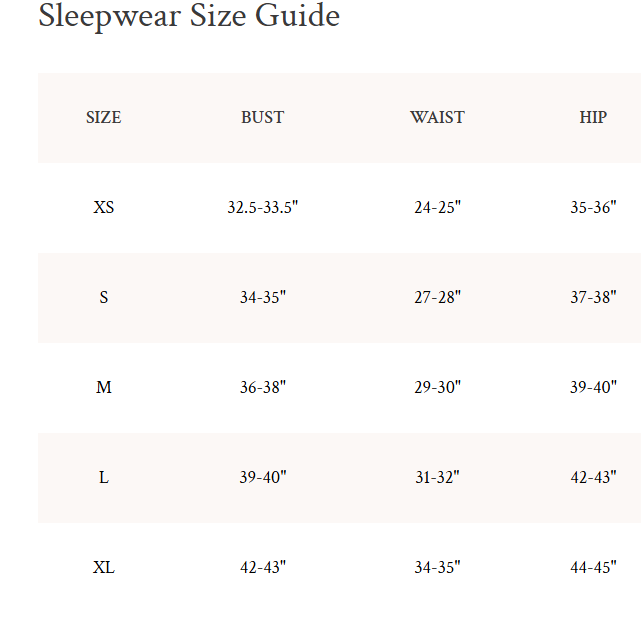Viewport: 641px width, 617px height.
Task: Select the SIZE column header
Action: [x=103, y=118]
